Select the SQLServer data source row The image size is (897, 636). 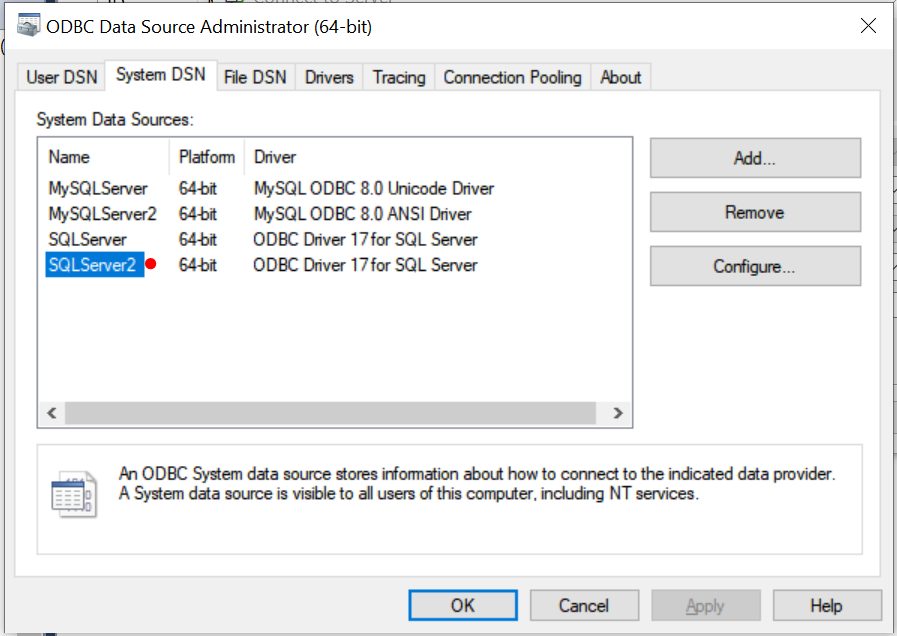(88, 239)
